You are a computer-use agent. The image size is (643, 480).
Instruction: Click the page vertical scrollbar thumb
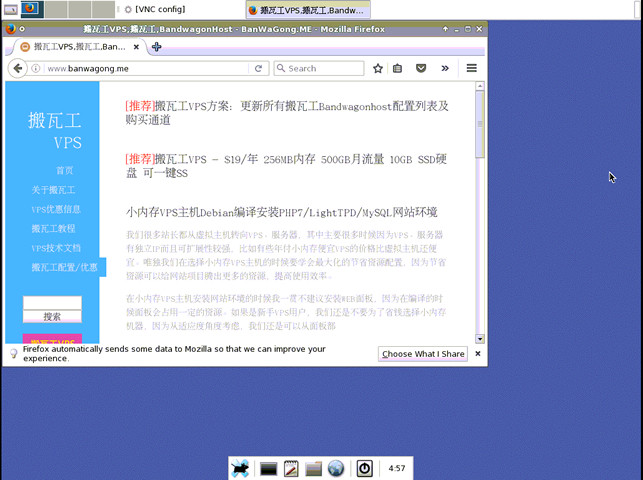480,124
